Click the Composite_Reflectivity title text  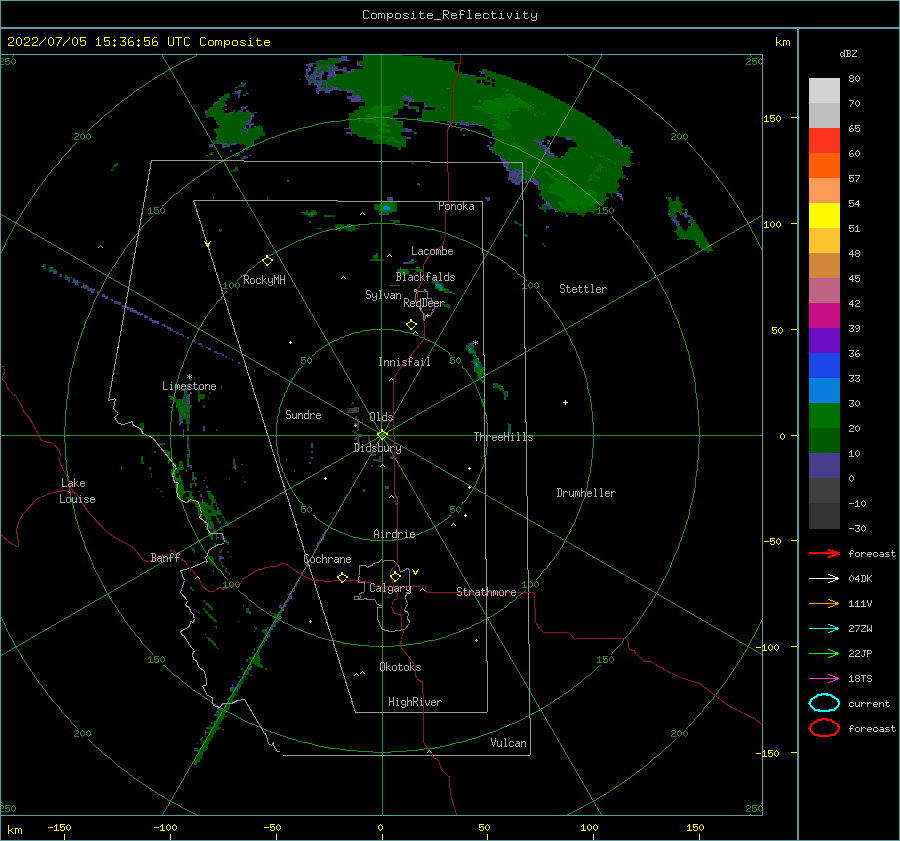449,15
